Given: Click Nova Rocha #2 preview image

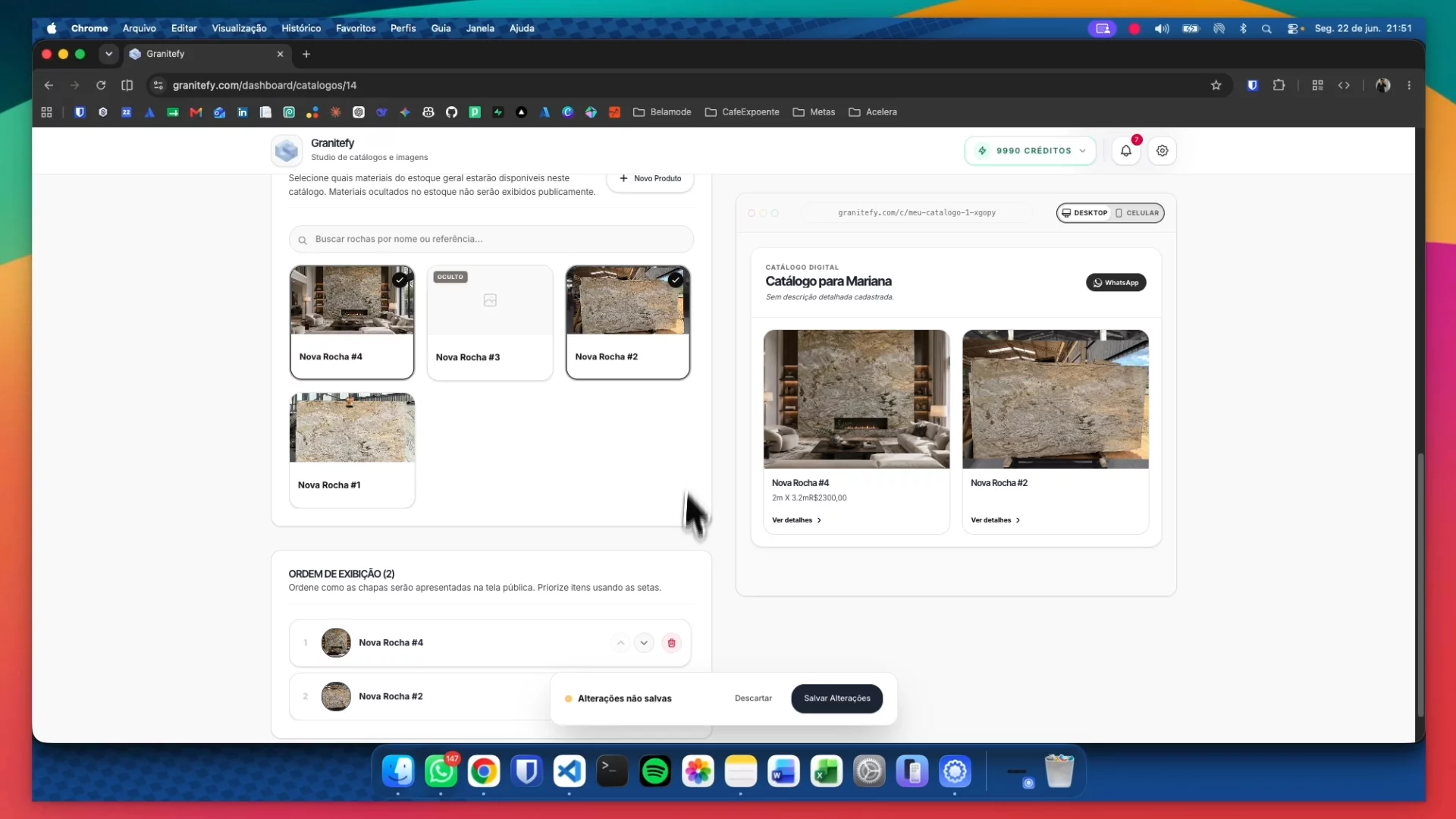Looking at the screenshot, I should [x=1056, y=399].
